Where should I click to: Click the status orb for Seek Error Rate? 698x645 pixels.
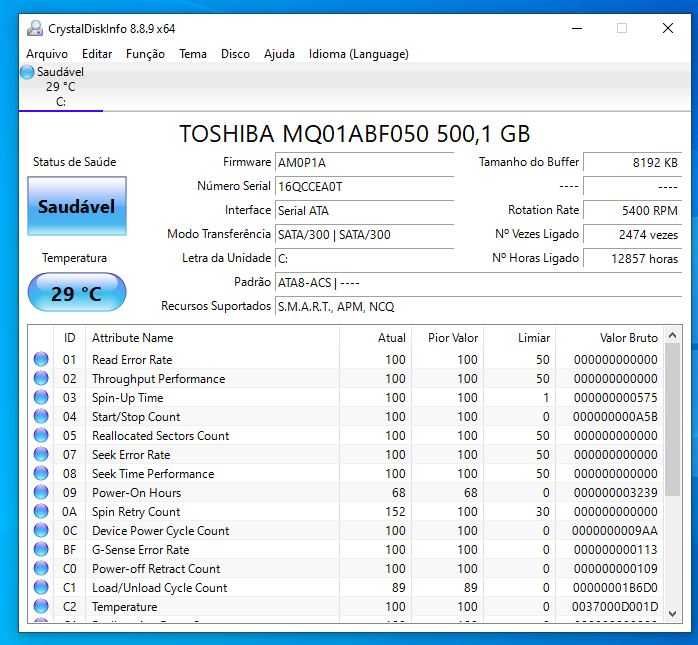41,454
